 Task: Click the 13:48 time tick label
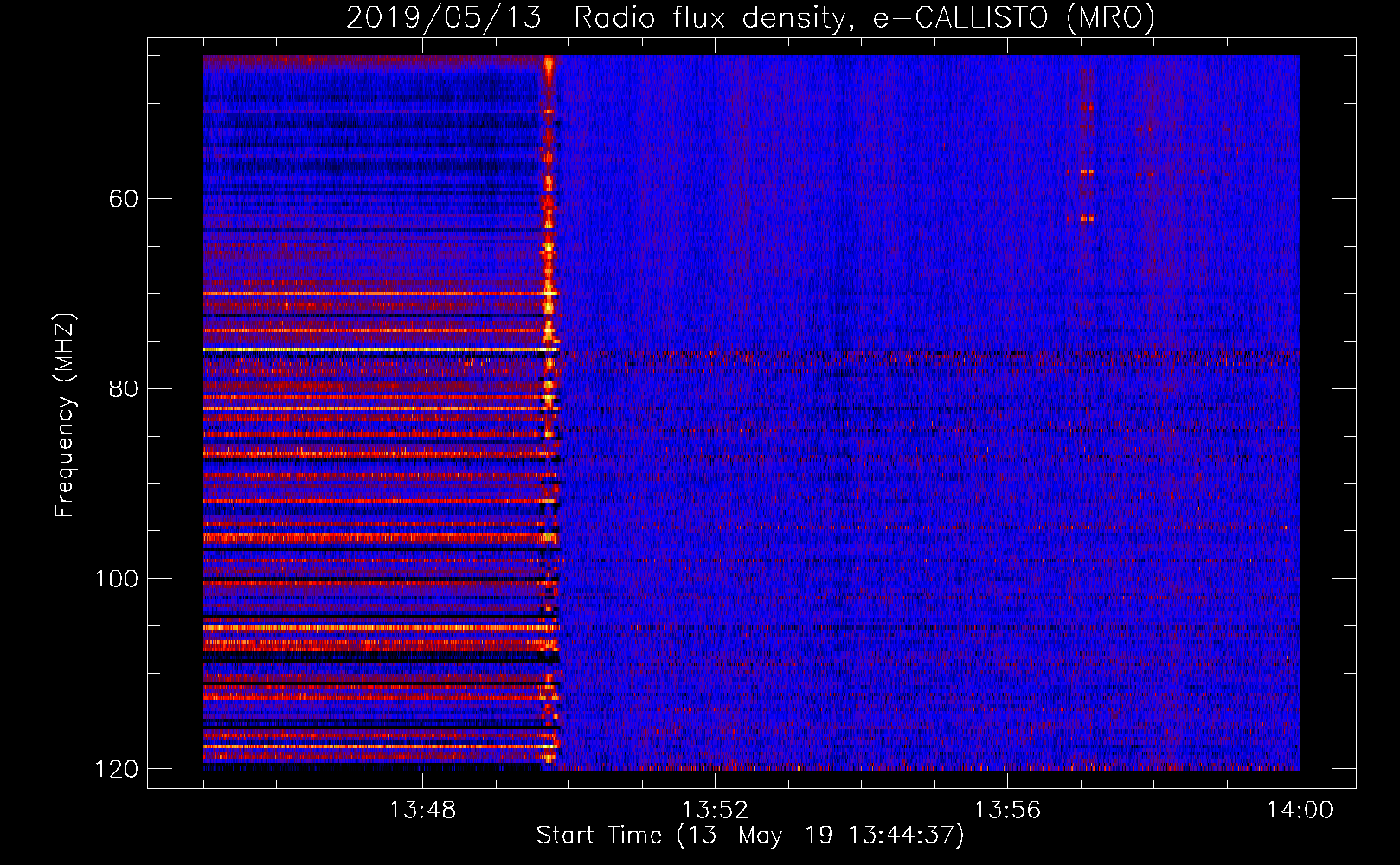coord(422,810)
